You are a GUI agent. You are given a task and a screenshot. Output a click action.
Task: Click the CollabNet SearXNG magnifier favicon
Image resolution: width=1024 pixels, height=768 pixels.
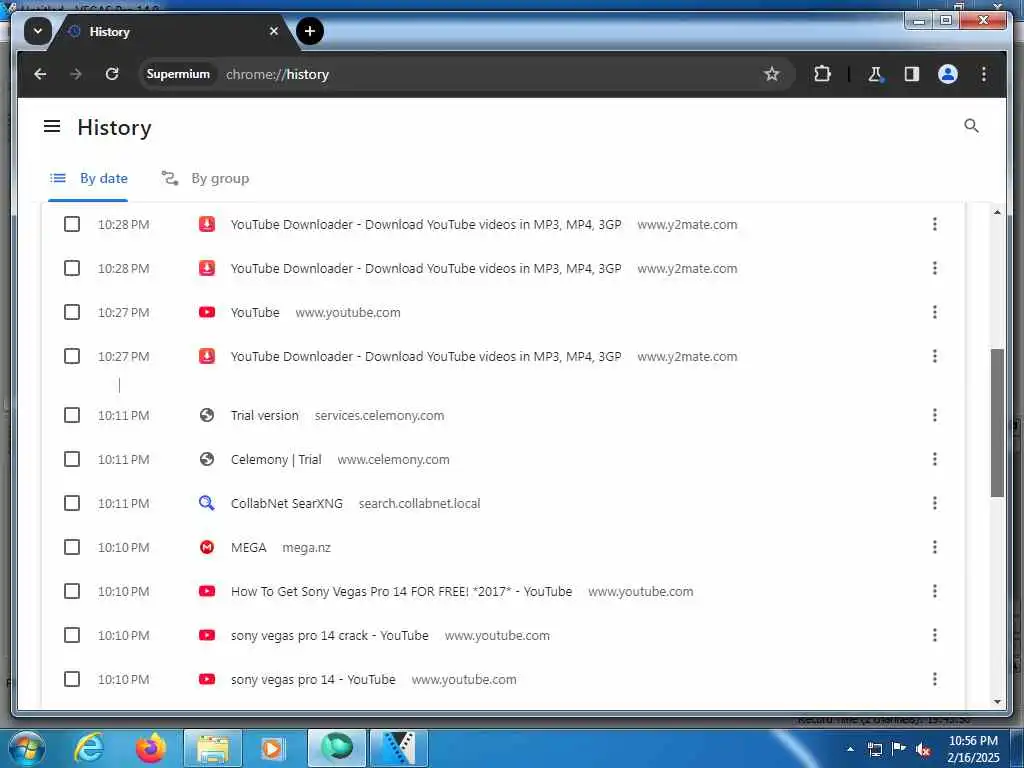point(207,503)
